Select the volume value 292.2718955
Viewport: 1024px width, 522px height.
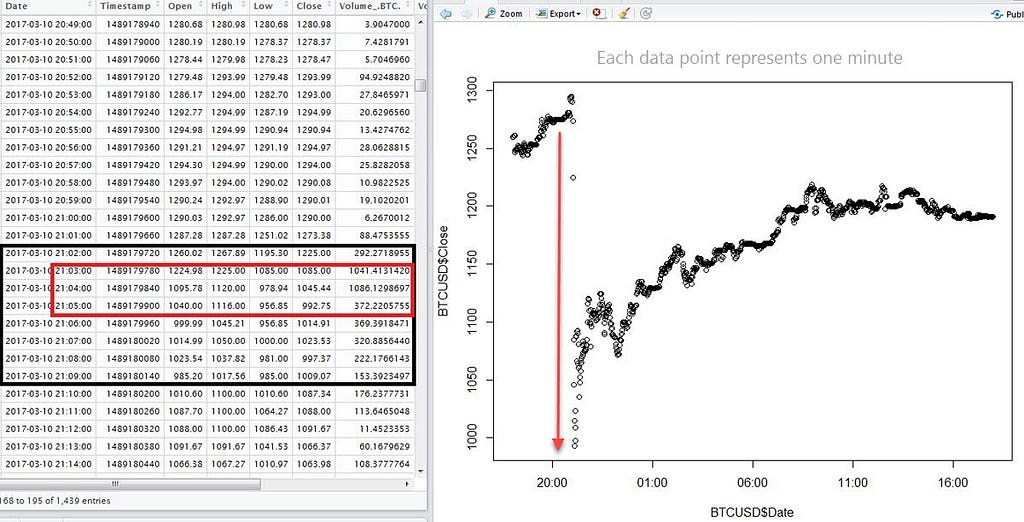[381, 253]
